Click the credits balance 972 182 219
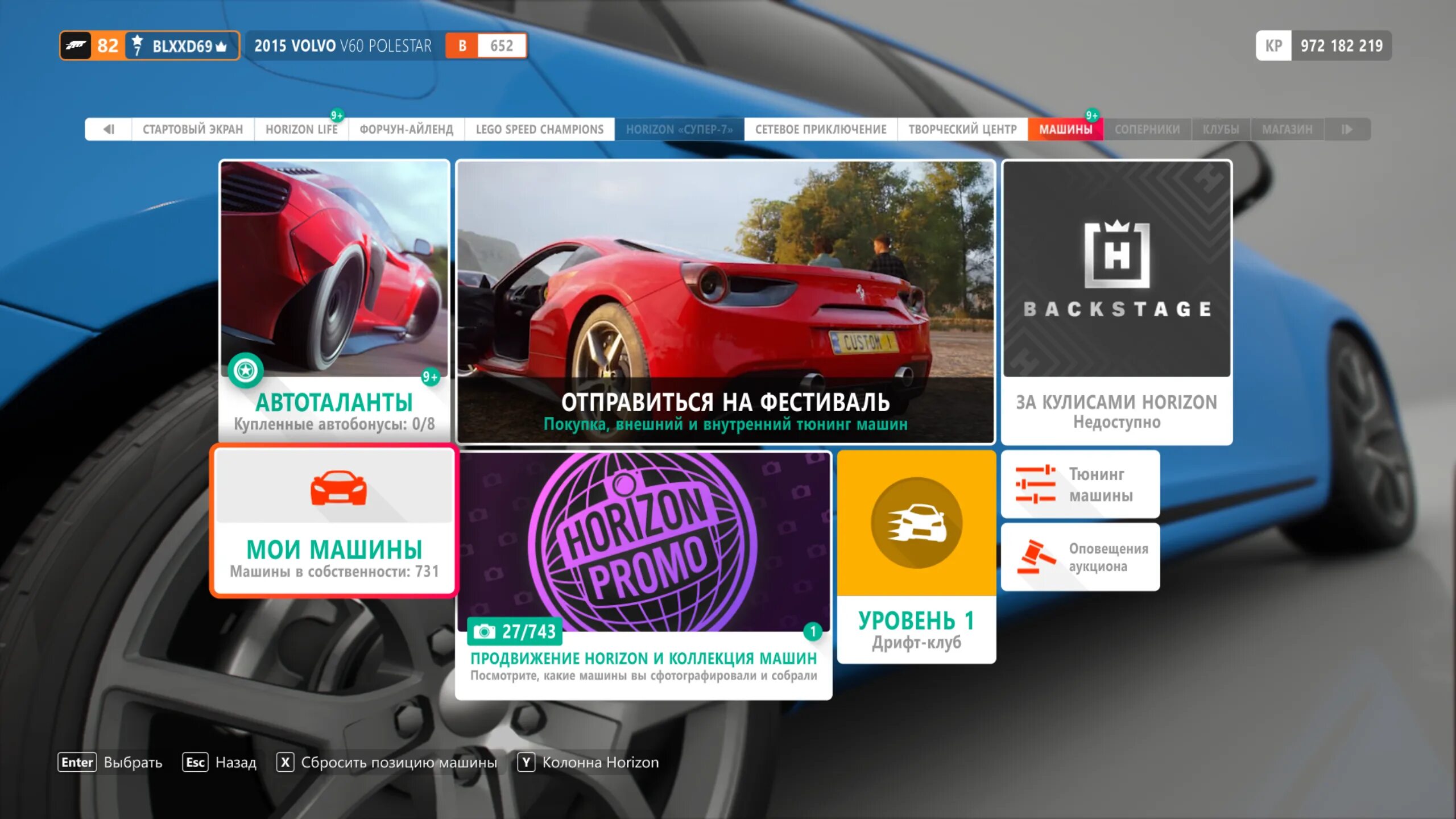 pos(1341,45)
